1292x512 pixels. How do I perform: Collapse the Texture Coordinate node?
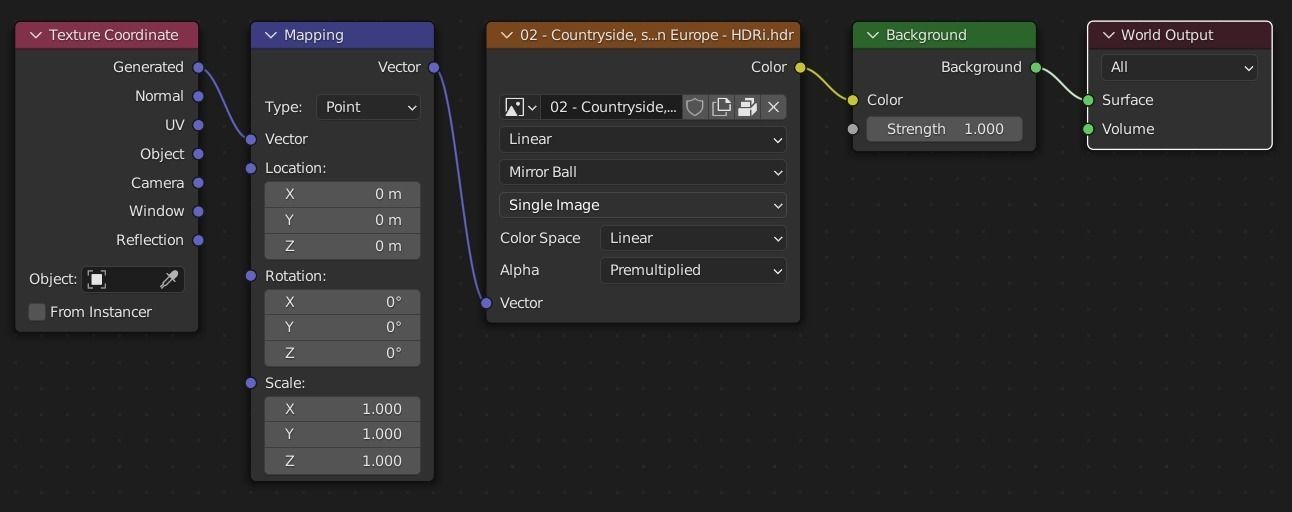tap(36, 35)
